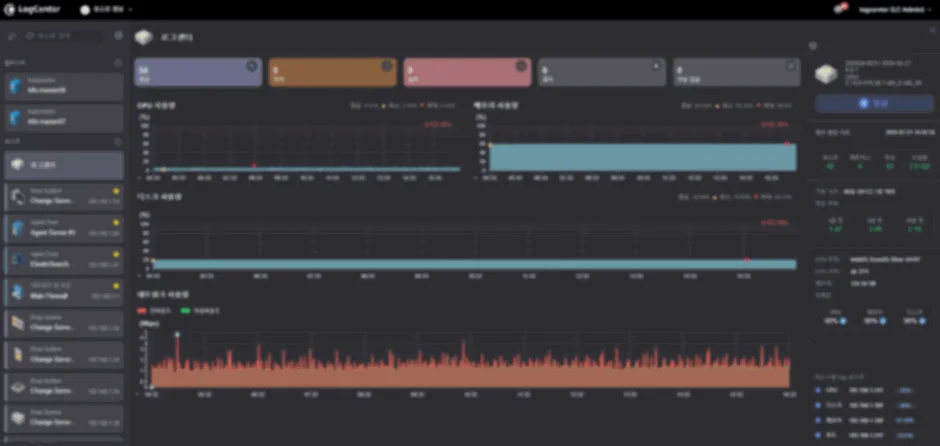
Task: Click the gear icon above right details panel
Action: click(813, 46)
